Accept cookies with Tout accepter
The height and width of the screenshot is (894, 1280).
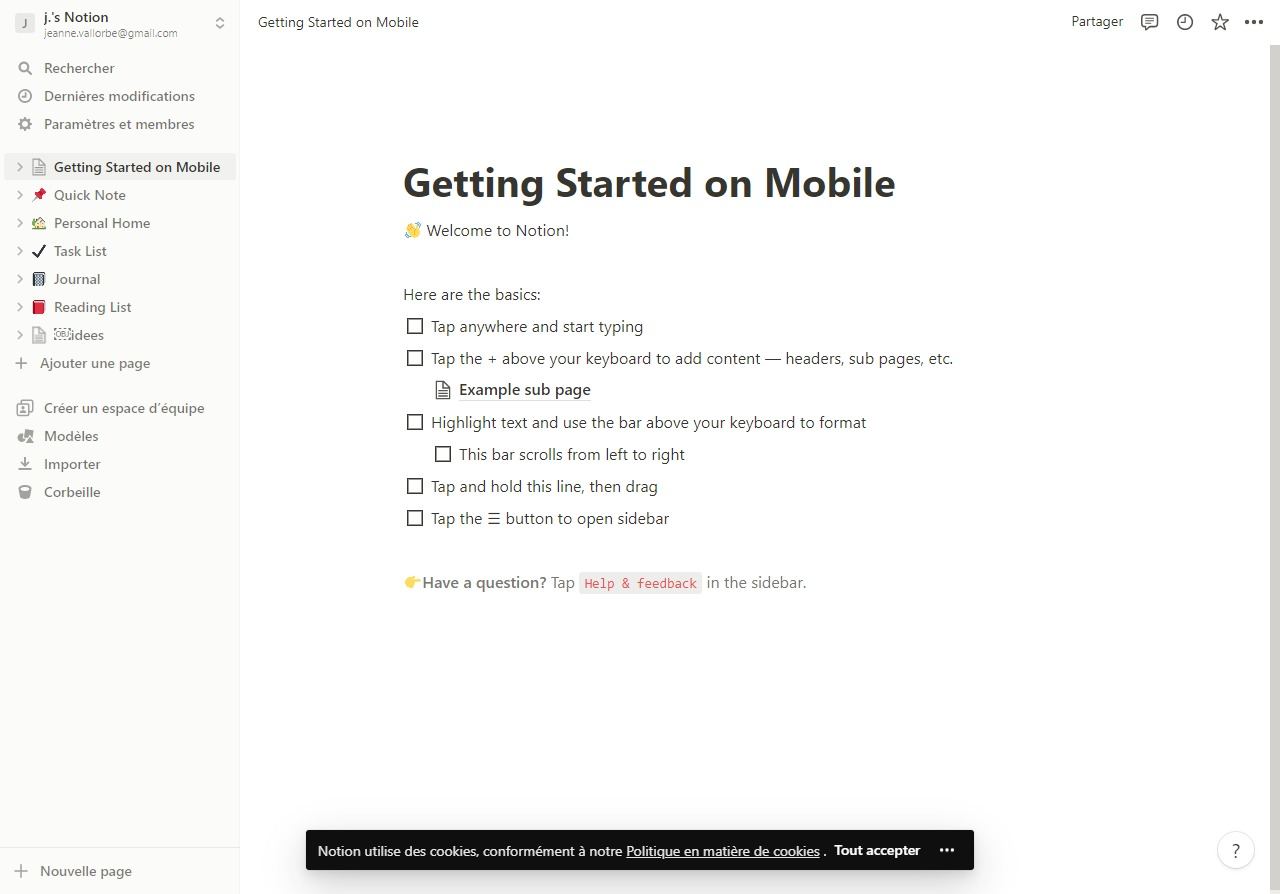[877, 850]
